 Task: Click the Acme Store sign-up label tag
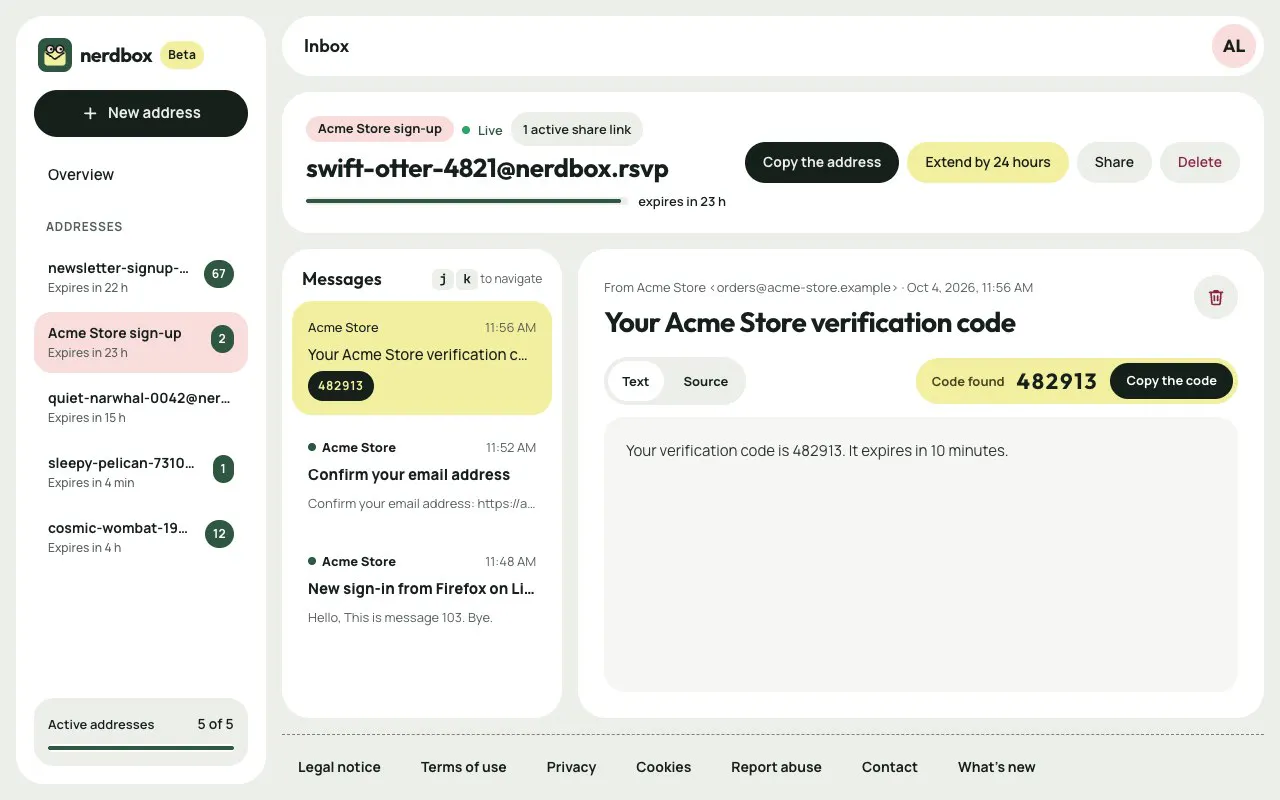380,129
